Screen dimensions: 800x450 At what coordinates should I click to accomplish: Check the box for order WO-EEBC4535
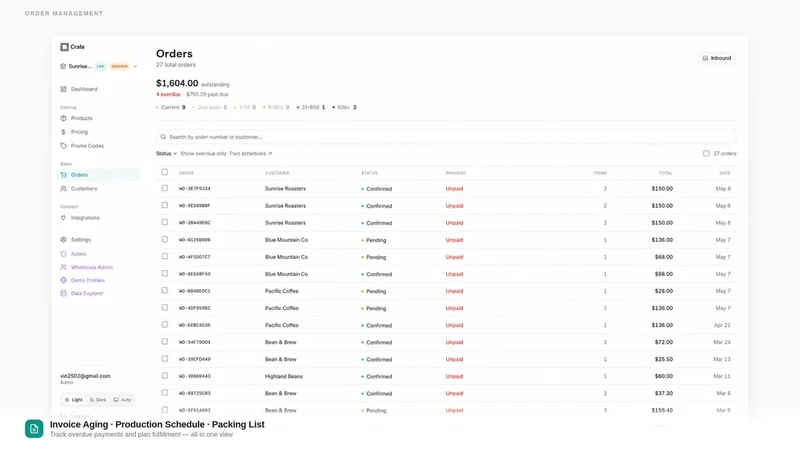tap(165, 324)
